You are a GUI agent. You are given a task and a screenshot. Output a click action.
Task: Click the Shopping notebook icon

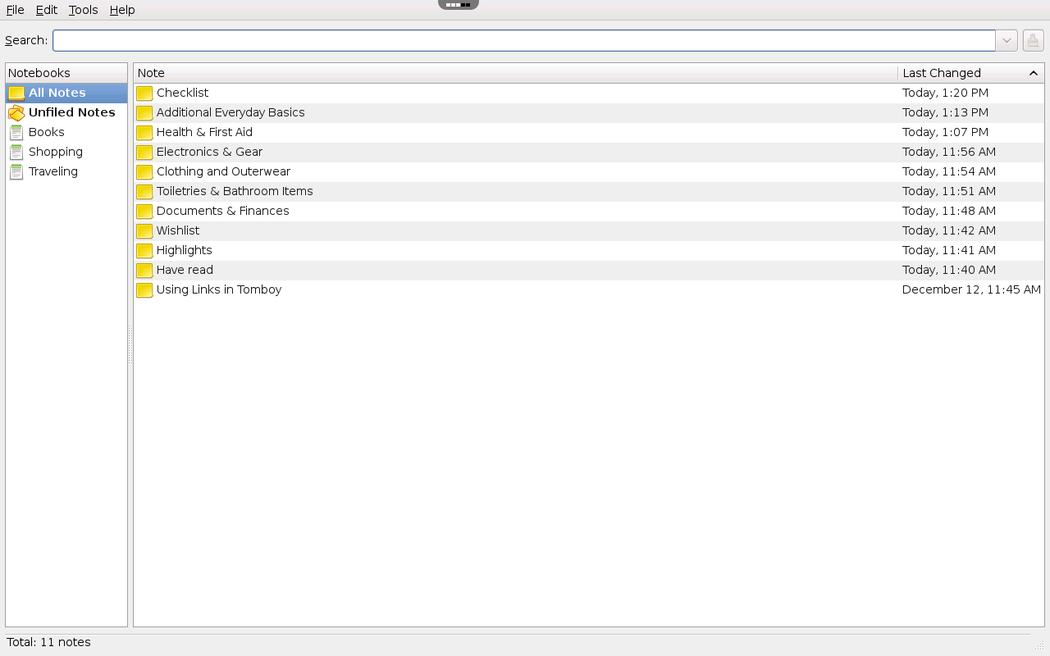[x=16, y=152]
